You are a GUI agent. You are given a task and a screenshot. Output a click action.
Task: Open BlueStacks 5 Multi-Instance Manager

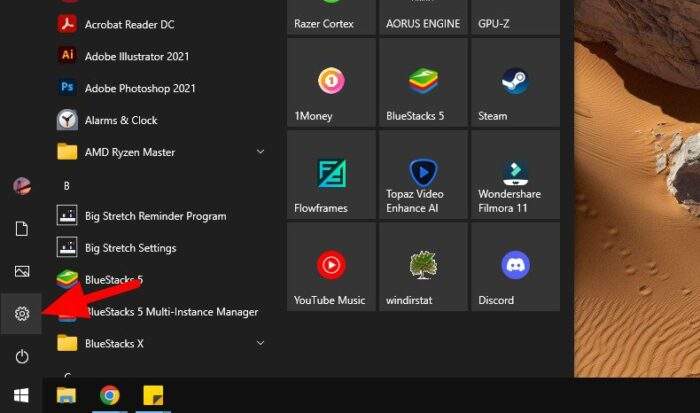click(171, 312)
